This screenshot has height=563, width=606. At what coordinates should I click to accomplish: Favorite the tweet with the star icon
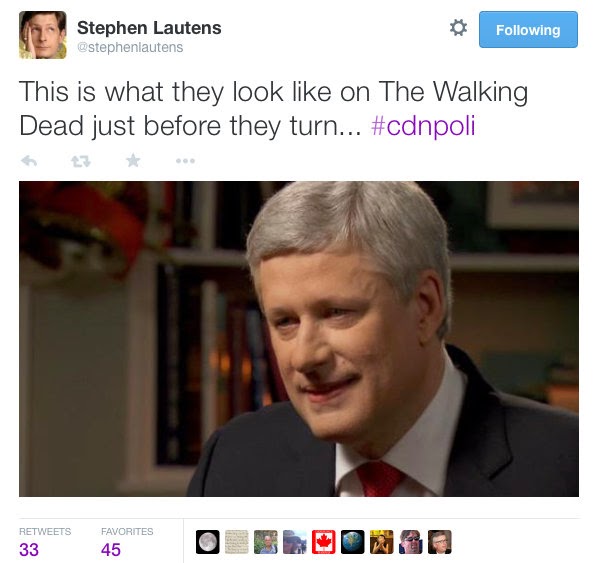click(x=133, y=160)
